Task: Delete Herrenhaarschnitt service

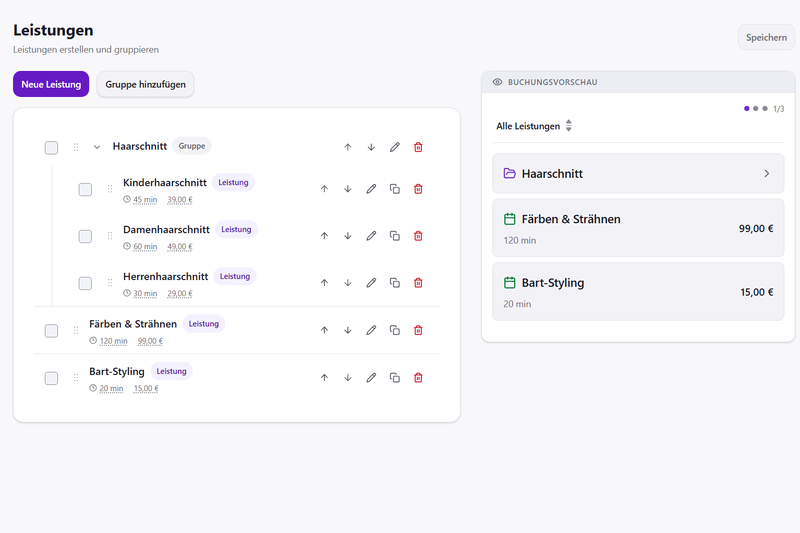Action: (418, 283)
